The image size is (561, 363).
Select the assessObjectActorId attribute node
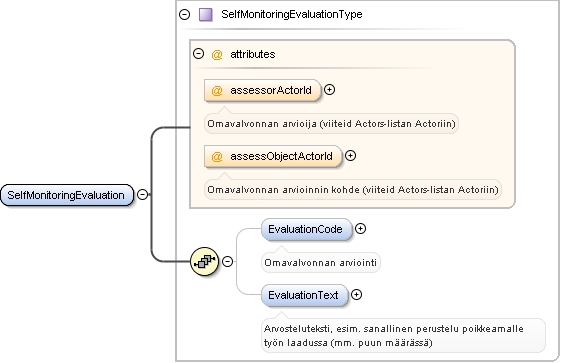click(x=273, y=156)
